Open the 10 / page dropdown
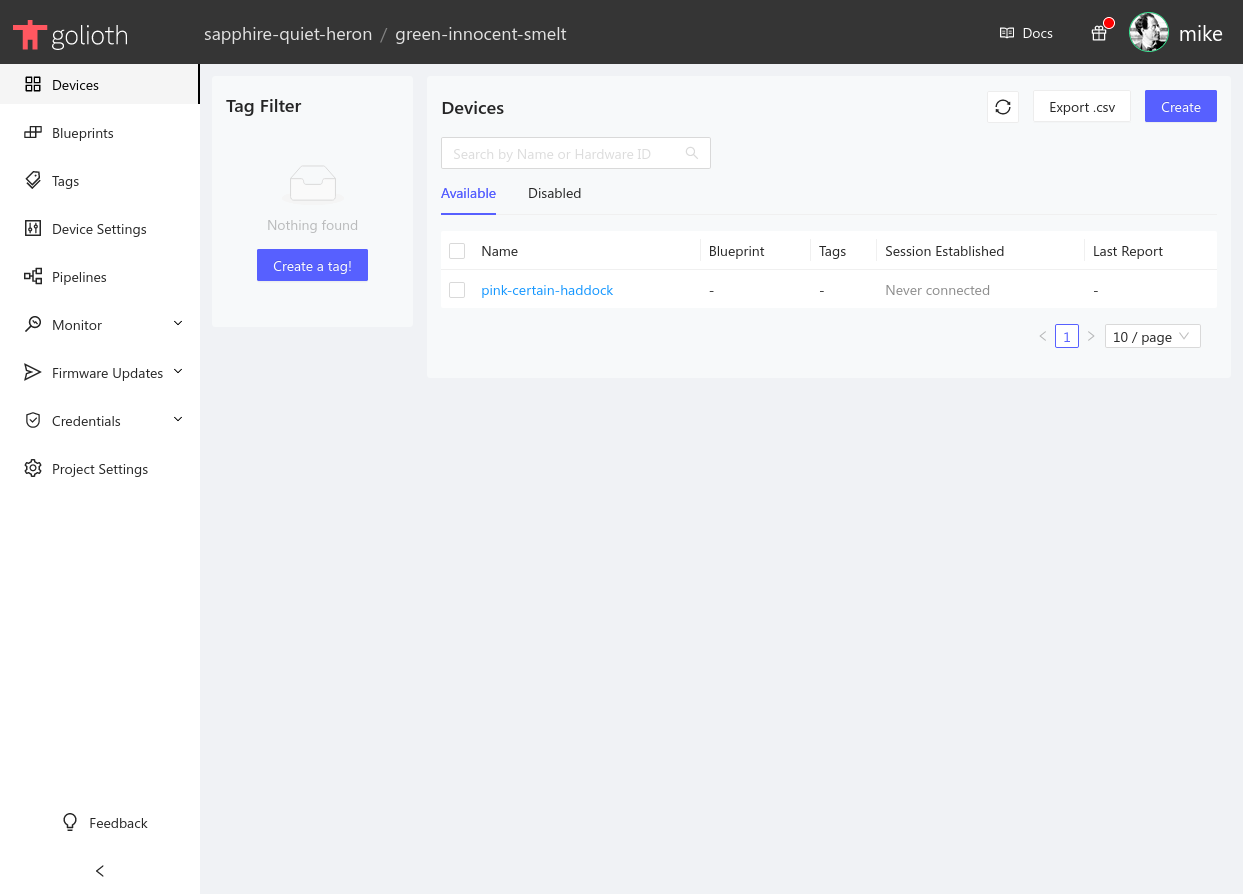The width and height of the screenshot is (1243, 894). (1152, 337)
